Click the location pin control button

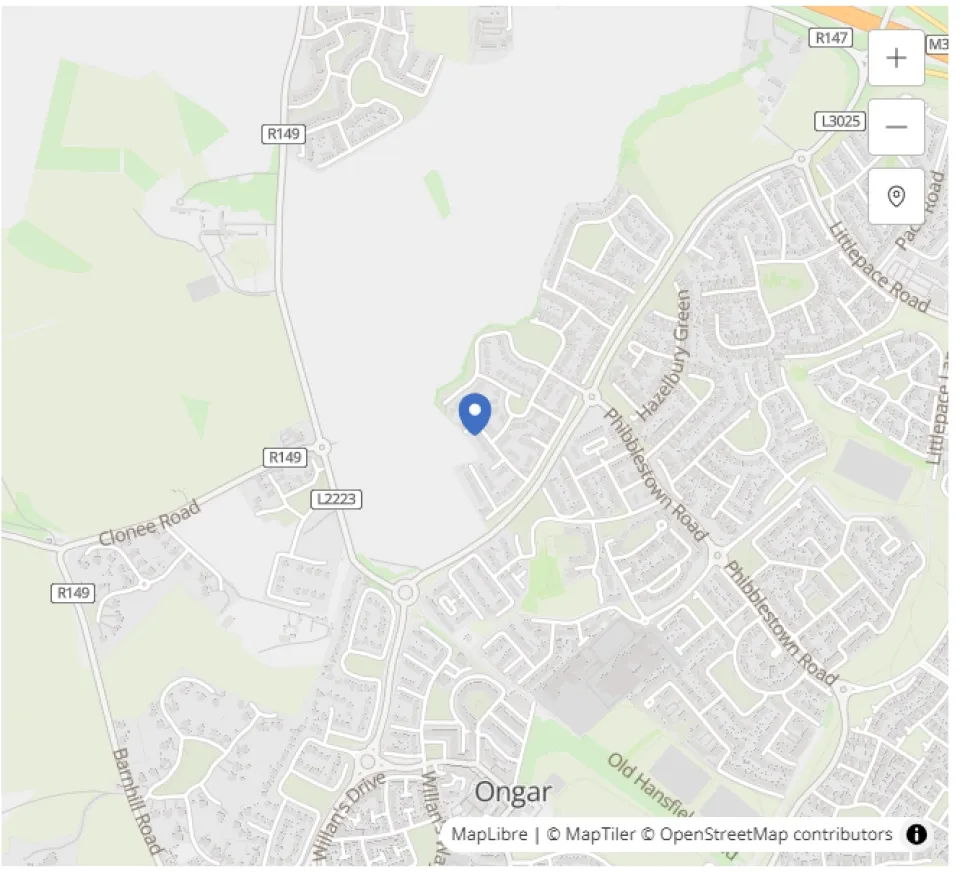pyautogui.click(x=896, y=197)
